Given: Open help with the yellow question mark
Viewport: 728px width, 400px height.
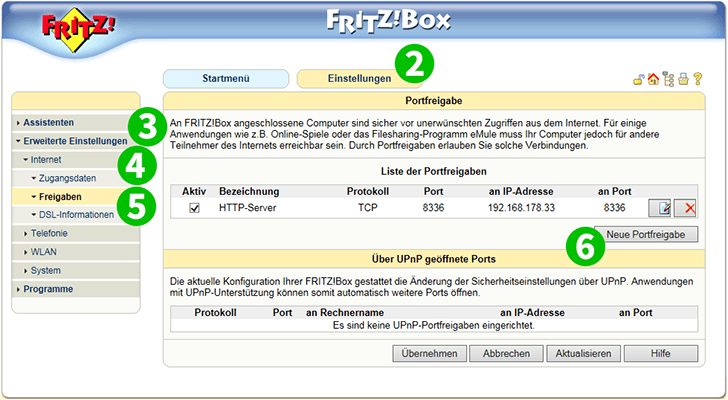Looking at the screenshot, I should (697, 79).
